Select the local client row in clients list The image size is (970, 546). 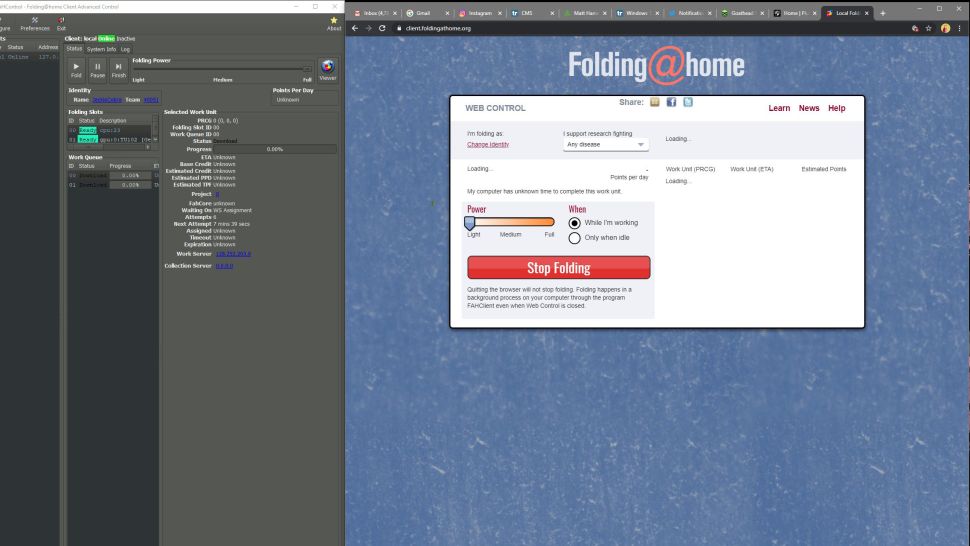pyautogui.click(x=30, y=57)
